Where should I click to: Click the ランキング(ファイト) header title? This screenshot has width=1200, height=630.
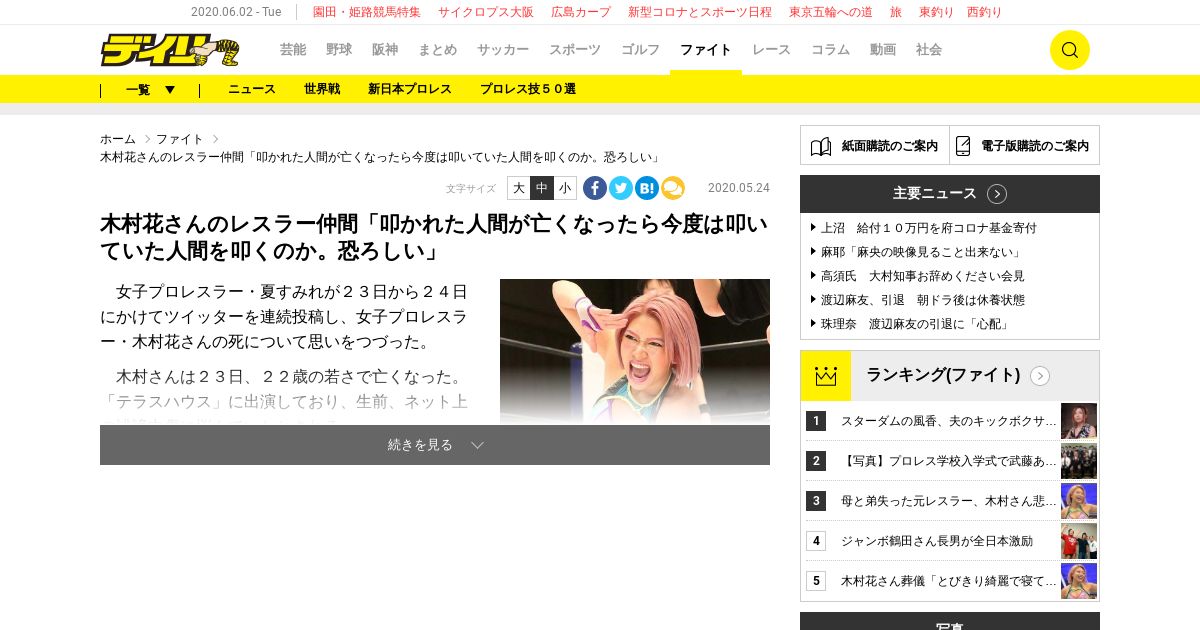coord(943,376)
